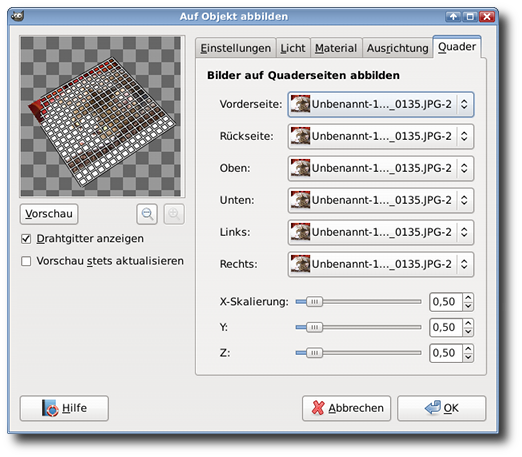Switch to the Licht tab
Image resolution: width=522 pixels, height=457 pixels.
[x=293, y=48]
